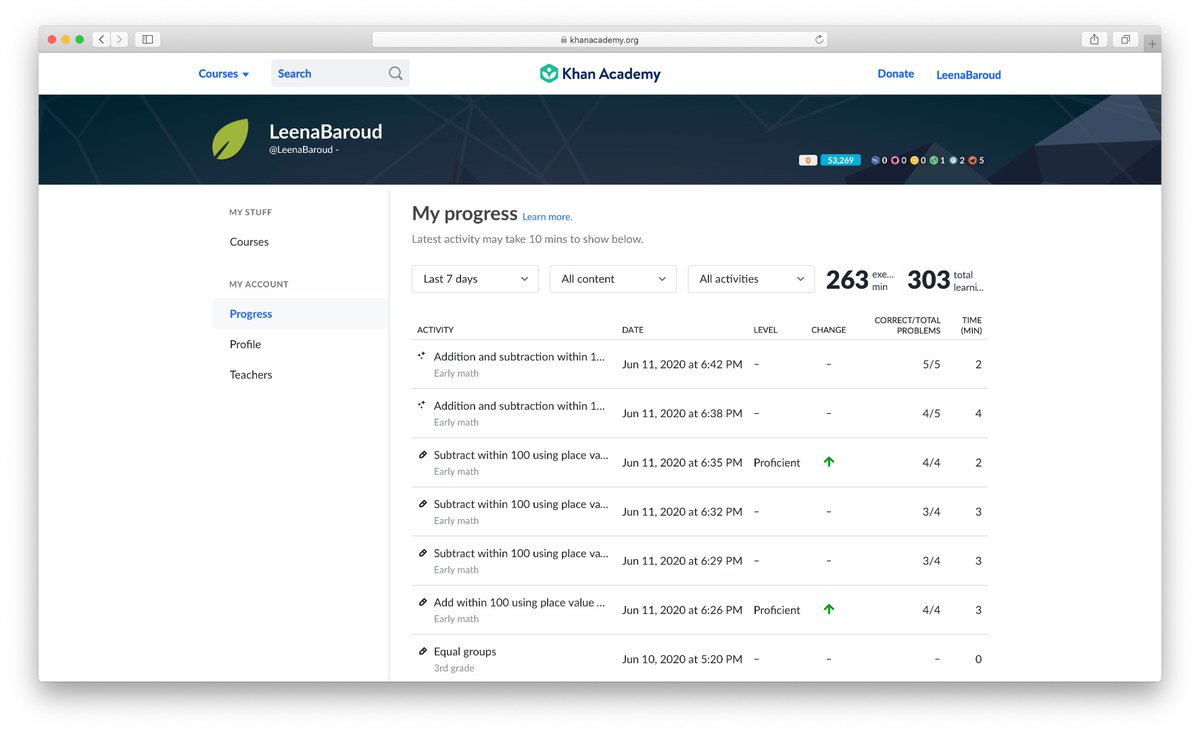Screen dimensions: 1200x733
Task: Open the Safari share icon
Action: (x=1094, y=39)
